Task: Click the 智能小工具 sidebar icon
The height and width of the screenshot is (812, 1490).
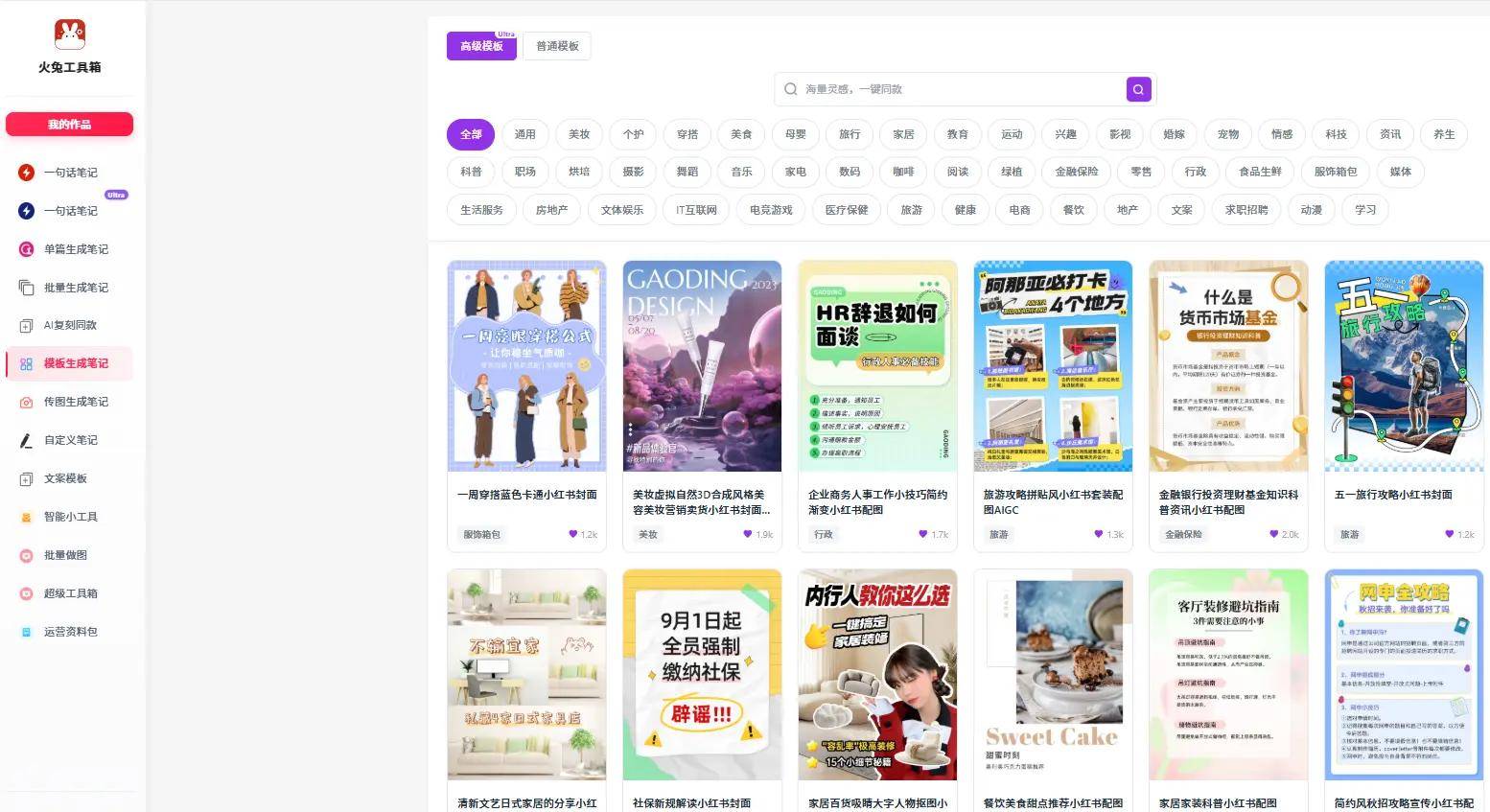Action: pos(27,517)
